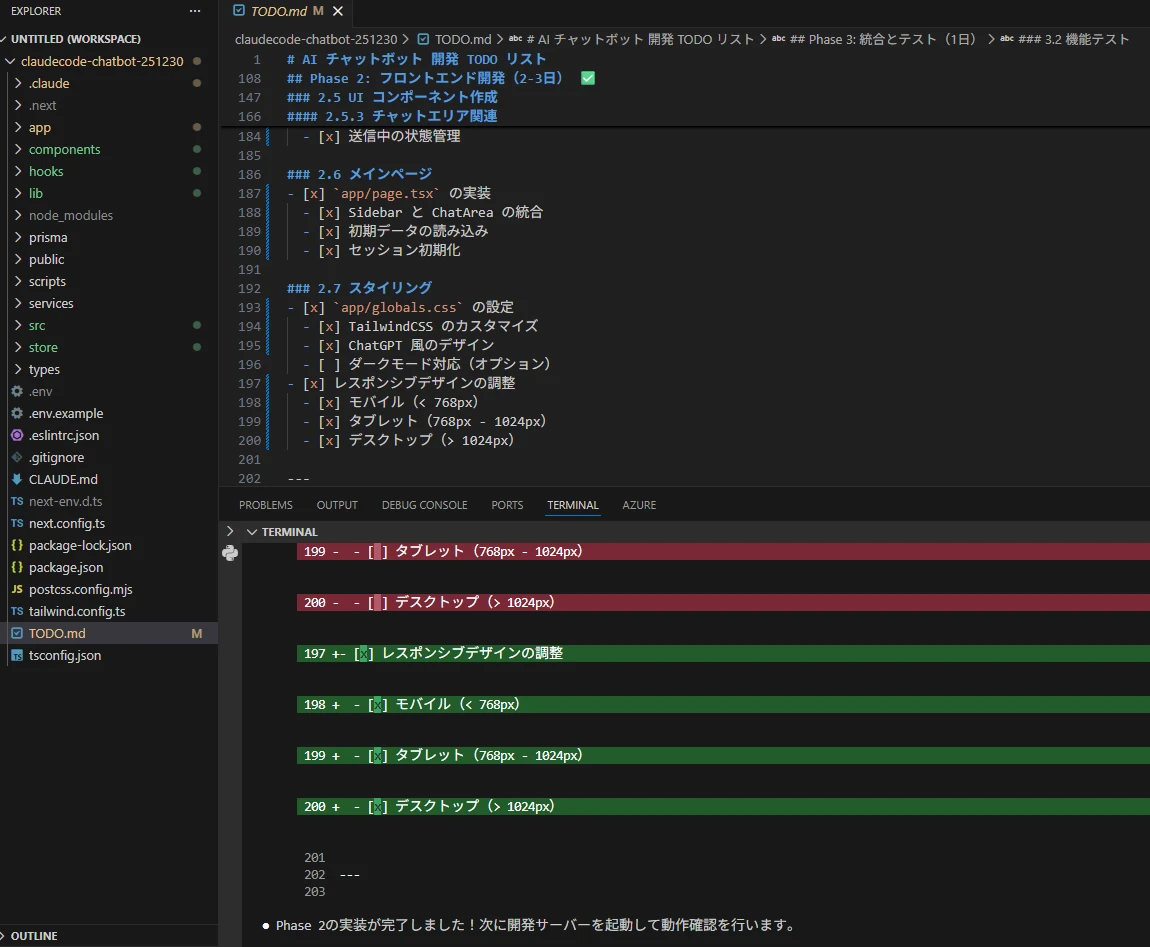The image size is (1150, 947).
Task: Click the markdown icon of CLAUDE.md
Action: point(16,479)
